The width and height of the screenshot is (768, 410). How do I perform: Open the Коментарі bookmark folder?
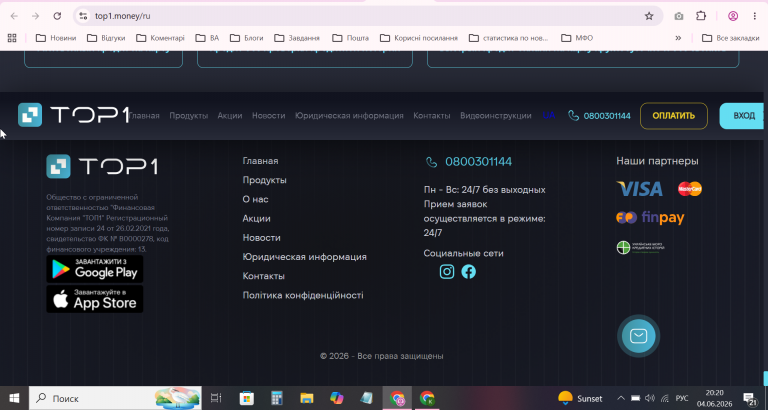tap(161, 38)
